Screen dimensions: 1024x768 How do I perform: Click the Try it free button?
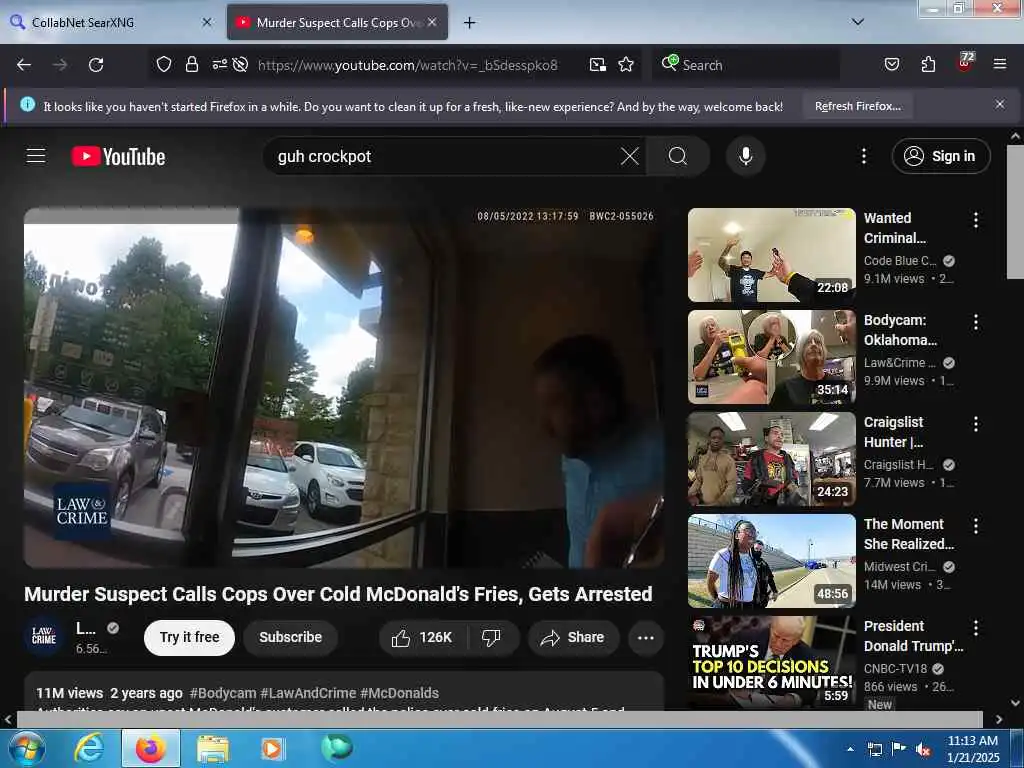(189, 637)
